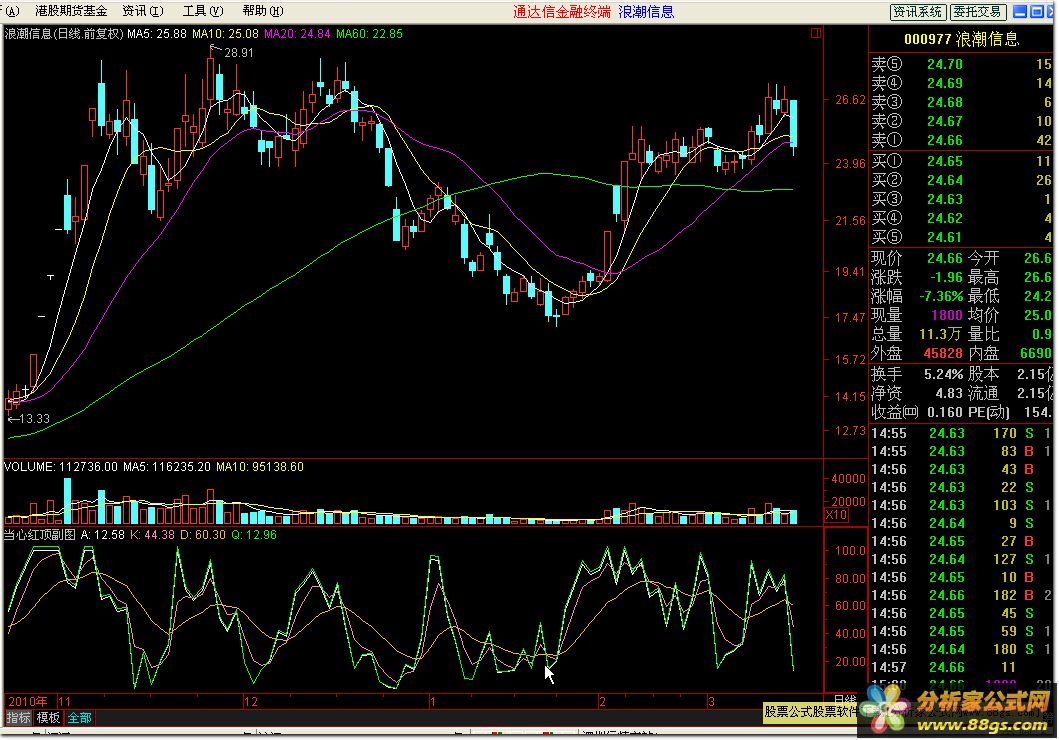The height and width of the screenshot is (740, 1059).
Task: Click the volume MA5: 116235.20 label
Action: pyautogui.click(x=167, y=467)
